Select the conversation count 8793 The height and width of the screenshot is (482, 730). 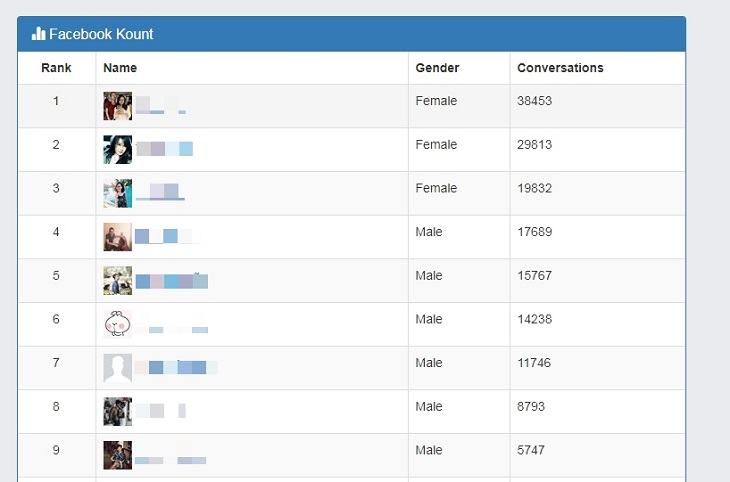tap(531, 407)
